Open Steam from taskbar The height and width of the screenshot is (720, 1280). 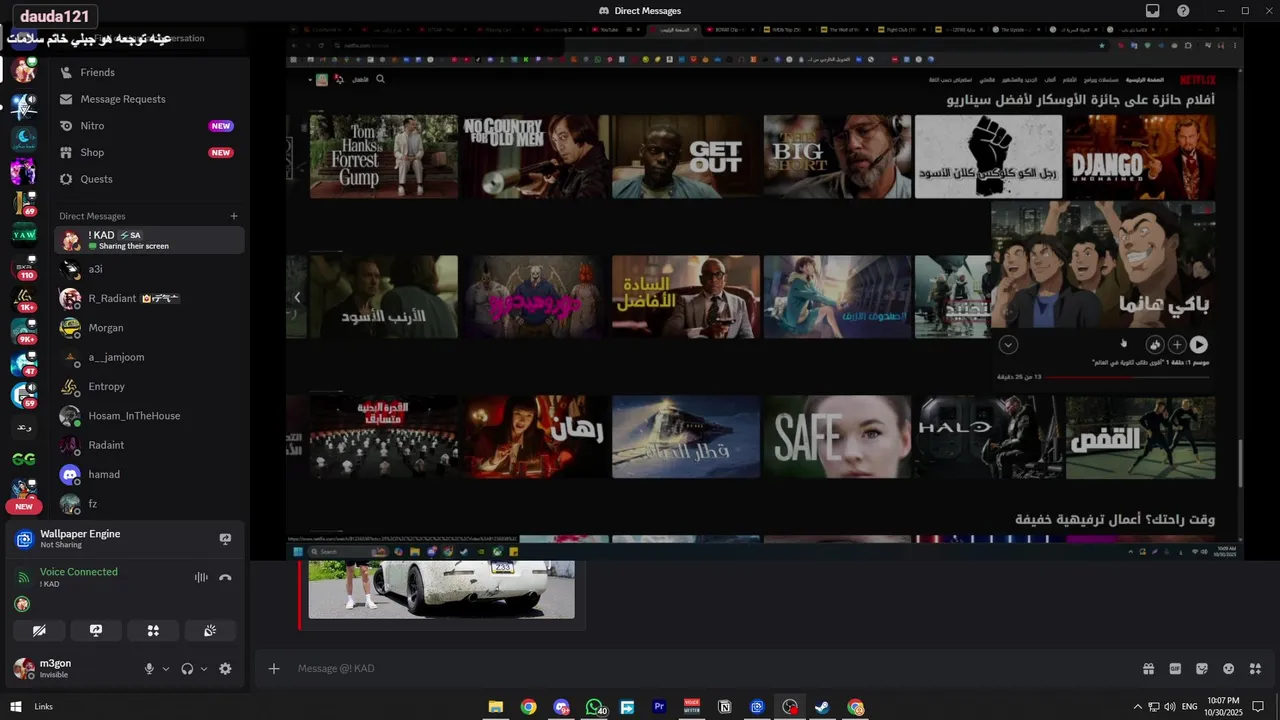(822, 707)
